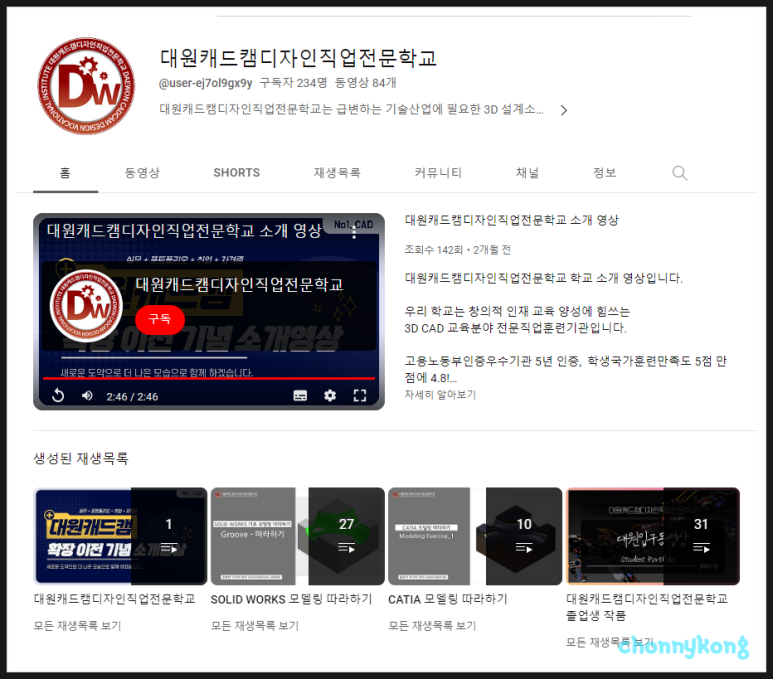Go to the 재생목록 tab

(x=337, y=173)
